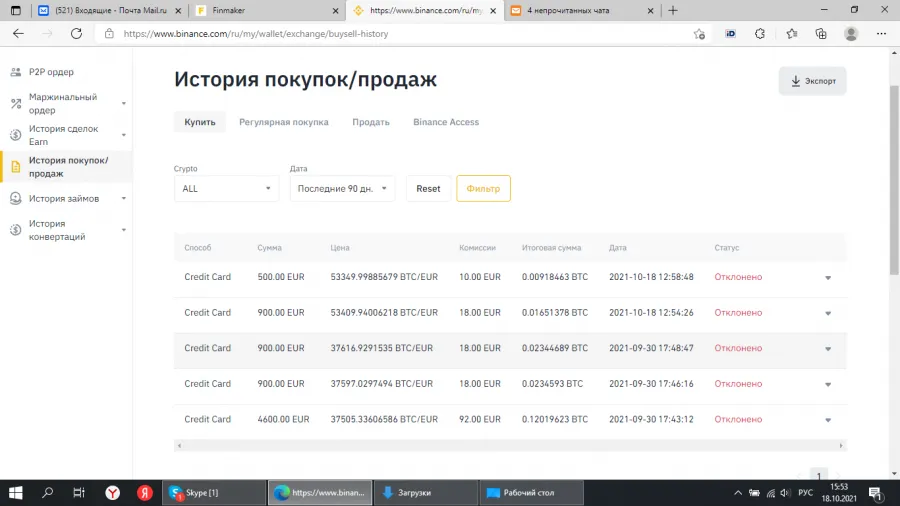
Task: Expand details of the 12:54:26 order row
Action: tap(828, 313)
